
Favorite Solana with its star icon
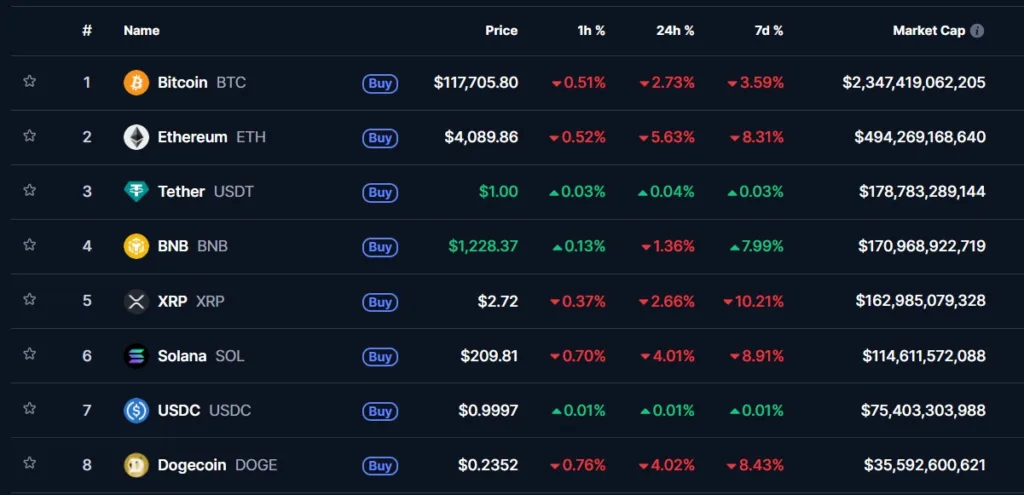pos(30,355)
